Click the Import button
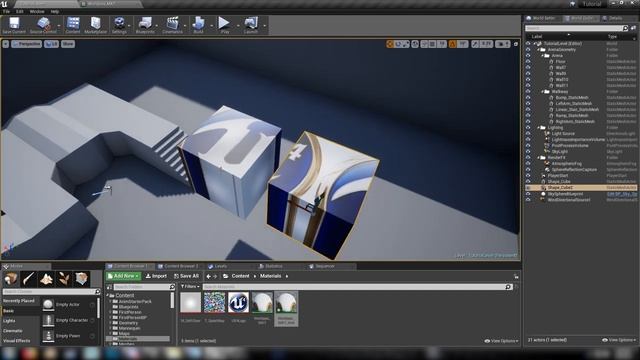Screen dimensions: 640x360 [x=156, y=276]
